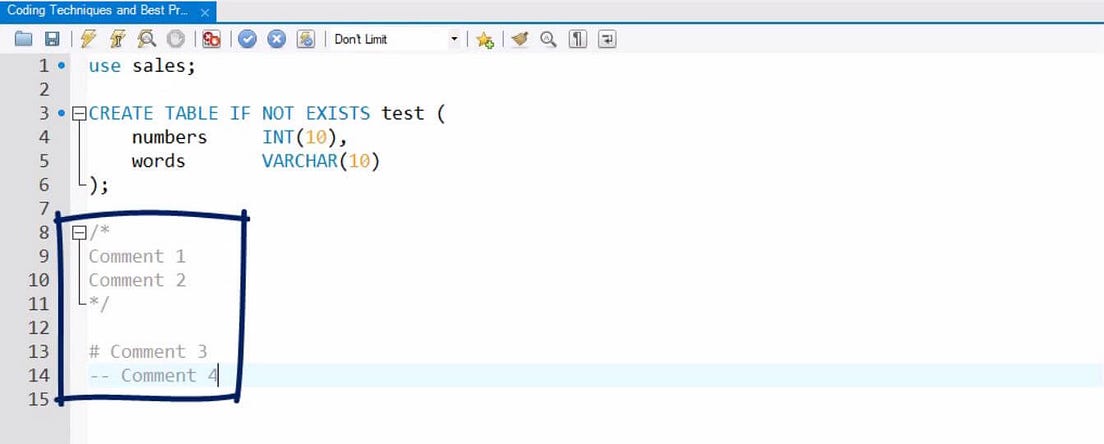
Task: Collapse the comment block on line 8
Action: 80,232
